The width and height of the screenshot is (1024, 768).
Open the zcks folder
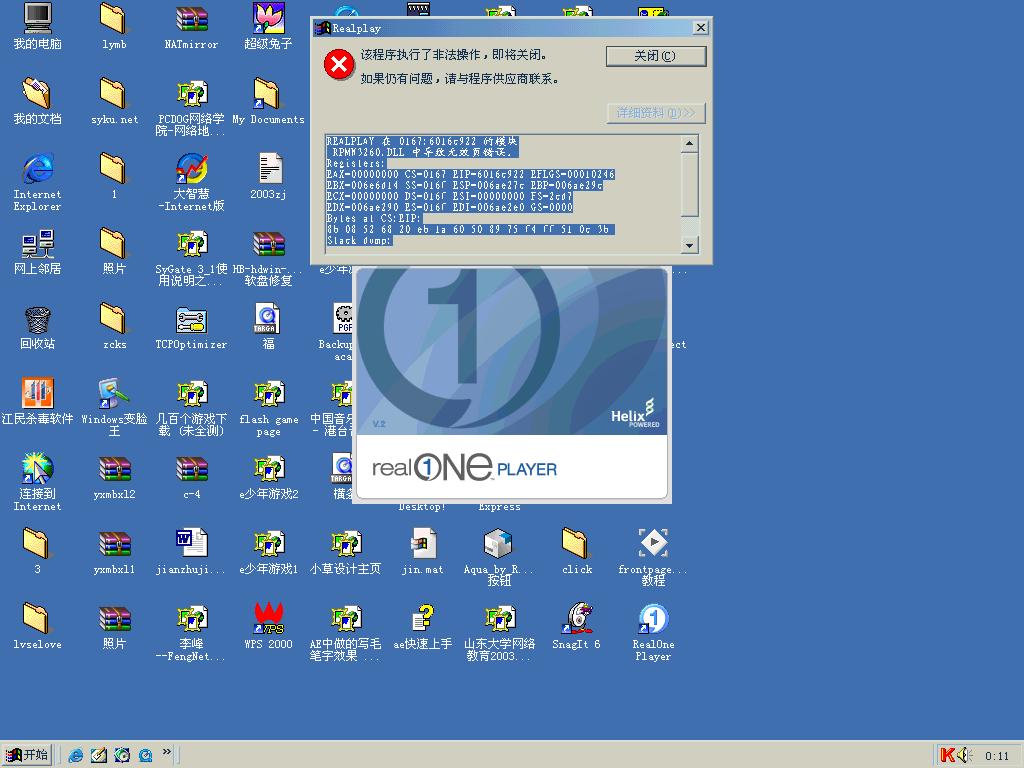114,318
